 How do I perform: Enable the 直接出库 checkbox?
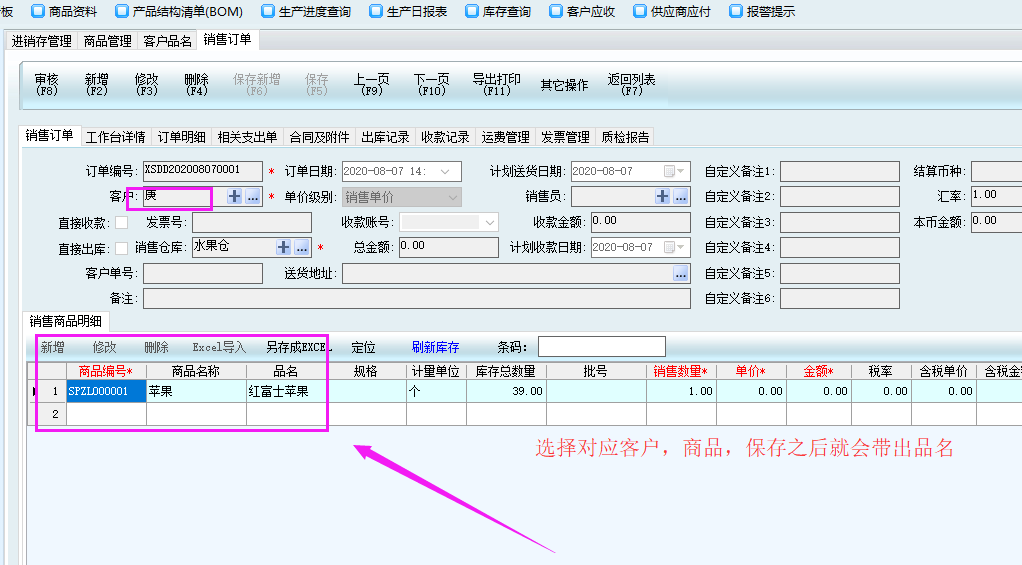click(122, 248)
